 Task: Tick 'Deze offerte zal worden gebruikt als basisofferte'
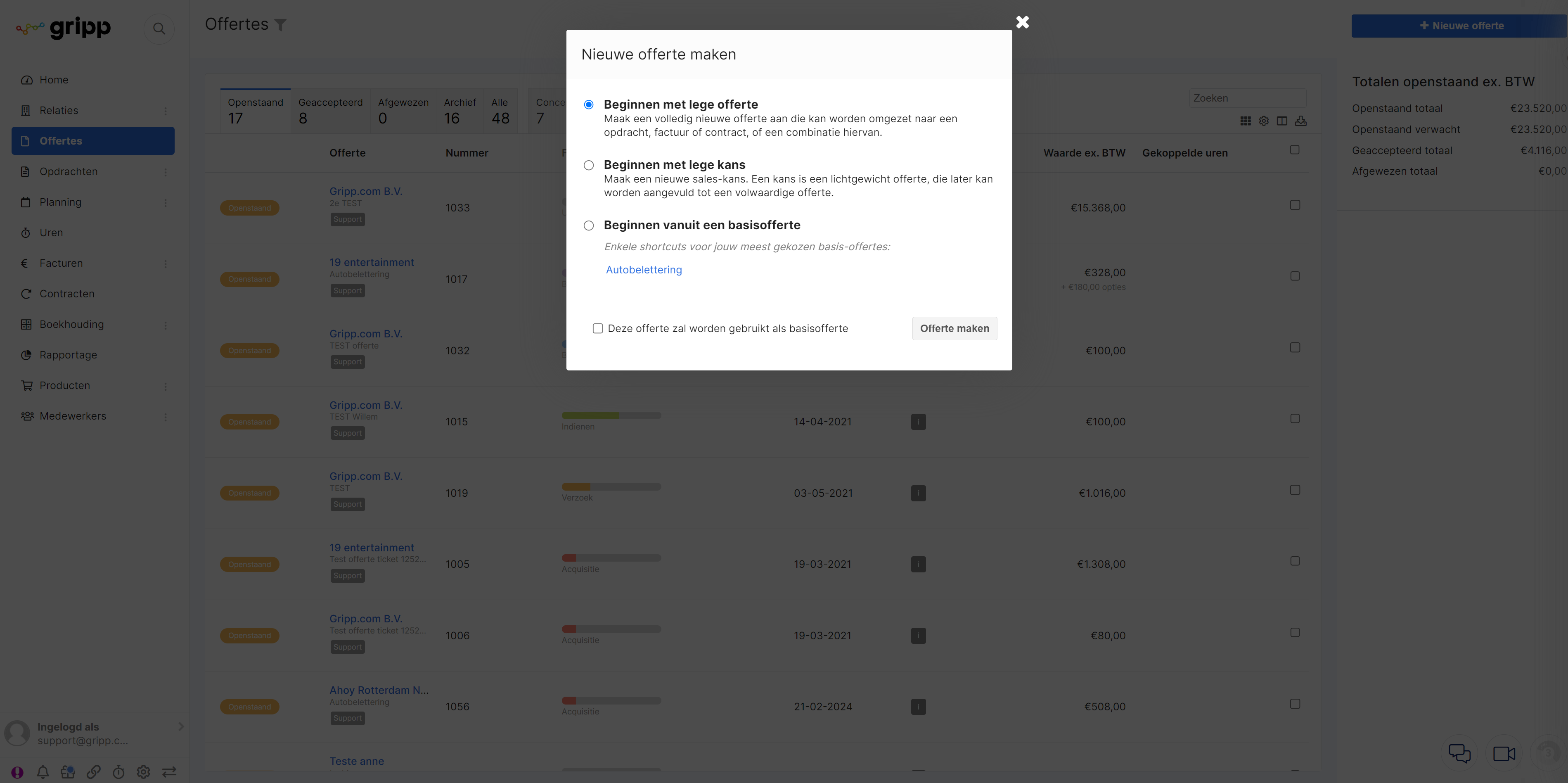point(598,328)
